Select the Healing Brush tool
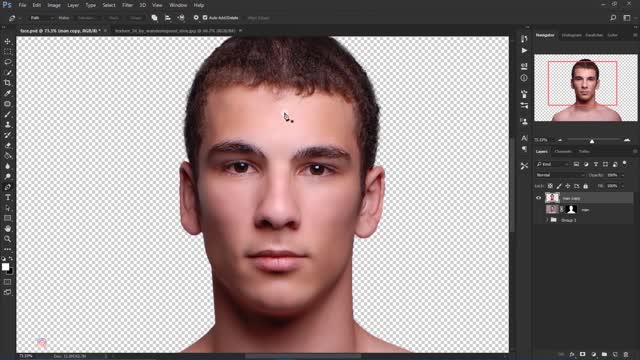 pyautogui.click(x=7, y=104)
